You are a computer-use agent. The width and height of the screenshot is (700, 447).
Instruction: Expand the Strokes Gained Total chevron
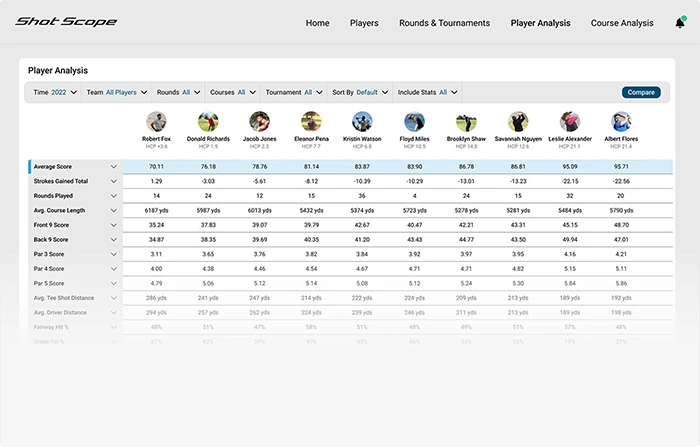pyautogui.click(x=113, y=181)
